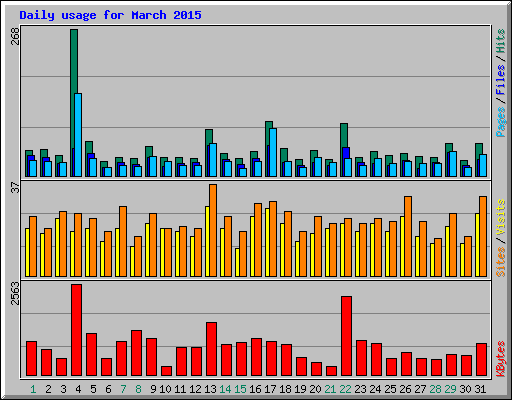Click green weekend day label "22"
Image resolution: width=512 pixels, height=400 pixels.
click(x=345, y=389)
